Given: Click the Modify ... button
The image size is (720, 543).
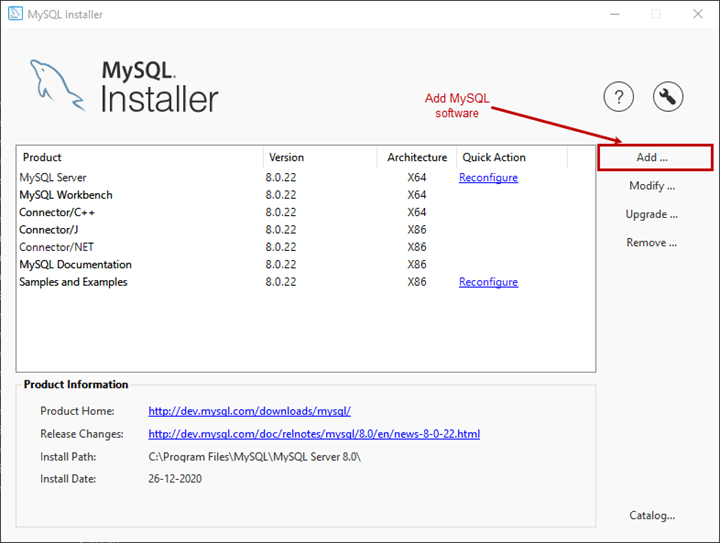Looking at the screenshot, I should coord(652,186).
